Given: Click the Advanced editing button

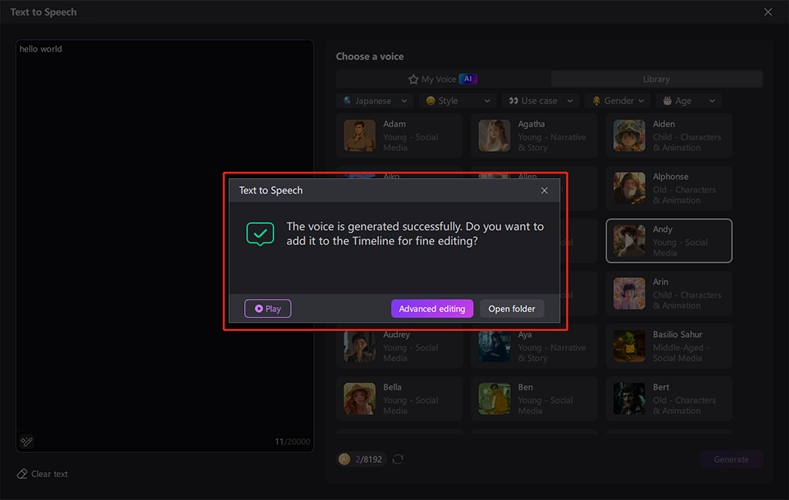Looking at the screenshot, I should [432, 309].
